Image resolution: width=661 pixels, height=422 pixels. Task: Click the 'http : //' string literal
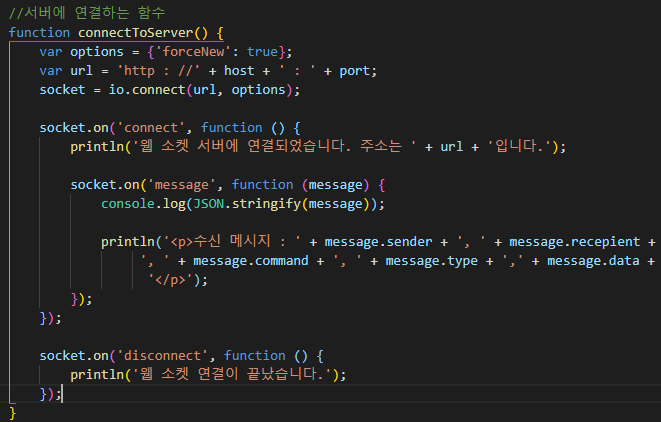[159, 71]
